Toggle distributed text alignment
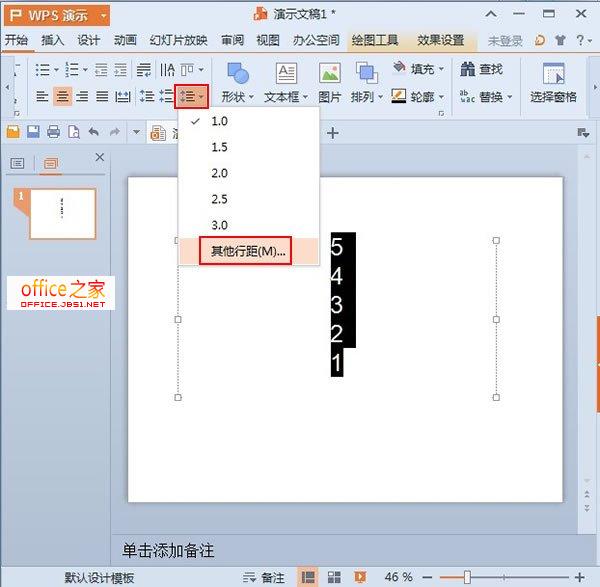Viewport: 600px width, 587px height. (122, 96)
